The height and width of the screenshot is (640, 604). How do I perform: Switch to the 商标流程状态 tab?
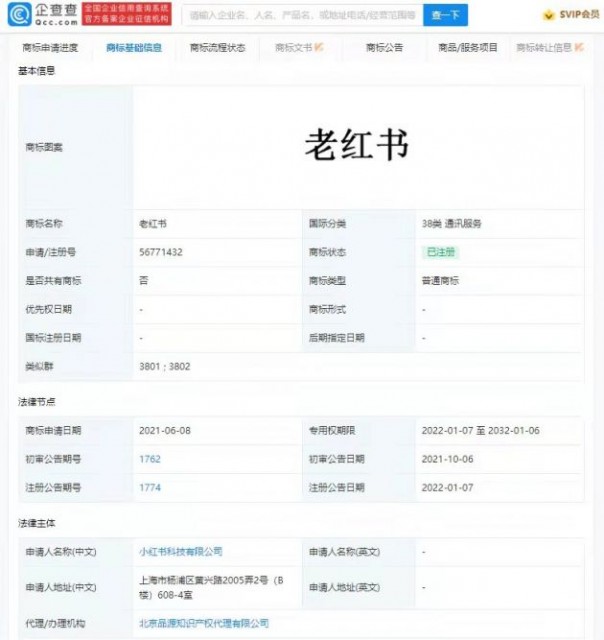(217, 47)
